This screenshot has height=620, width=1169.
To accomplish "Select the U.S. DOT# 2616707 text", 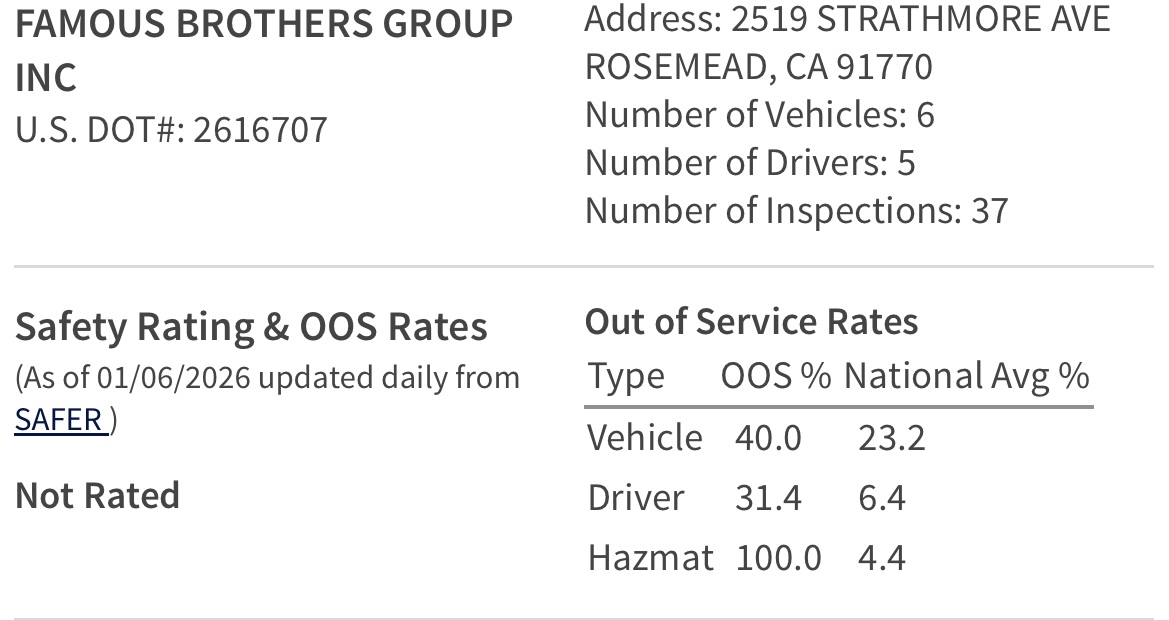I will point(171,130).
